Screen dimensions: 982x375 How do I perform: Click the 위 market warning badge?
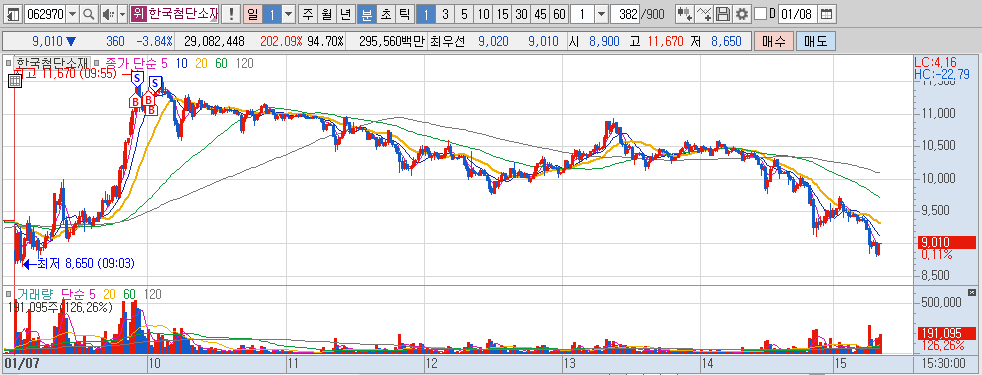[x=138, y=13]
